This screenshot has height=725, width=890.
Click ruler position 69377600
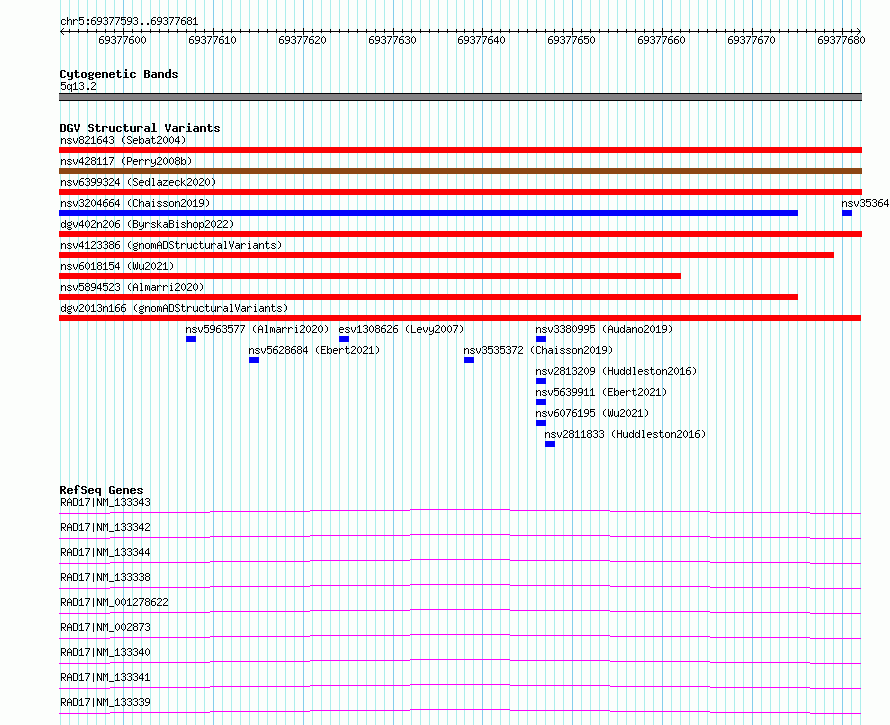(123, 40)
